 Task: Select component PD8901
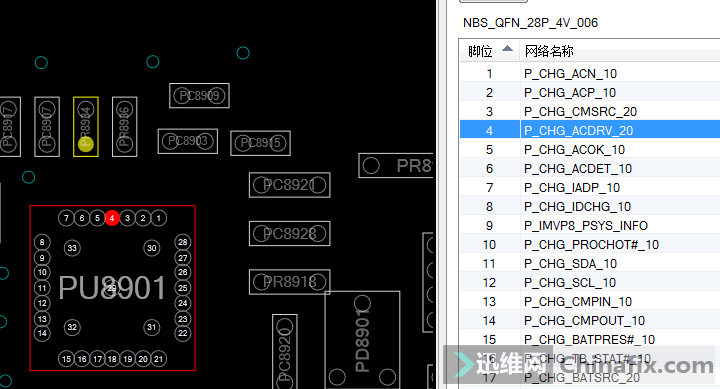click(362, 340)
